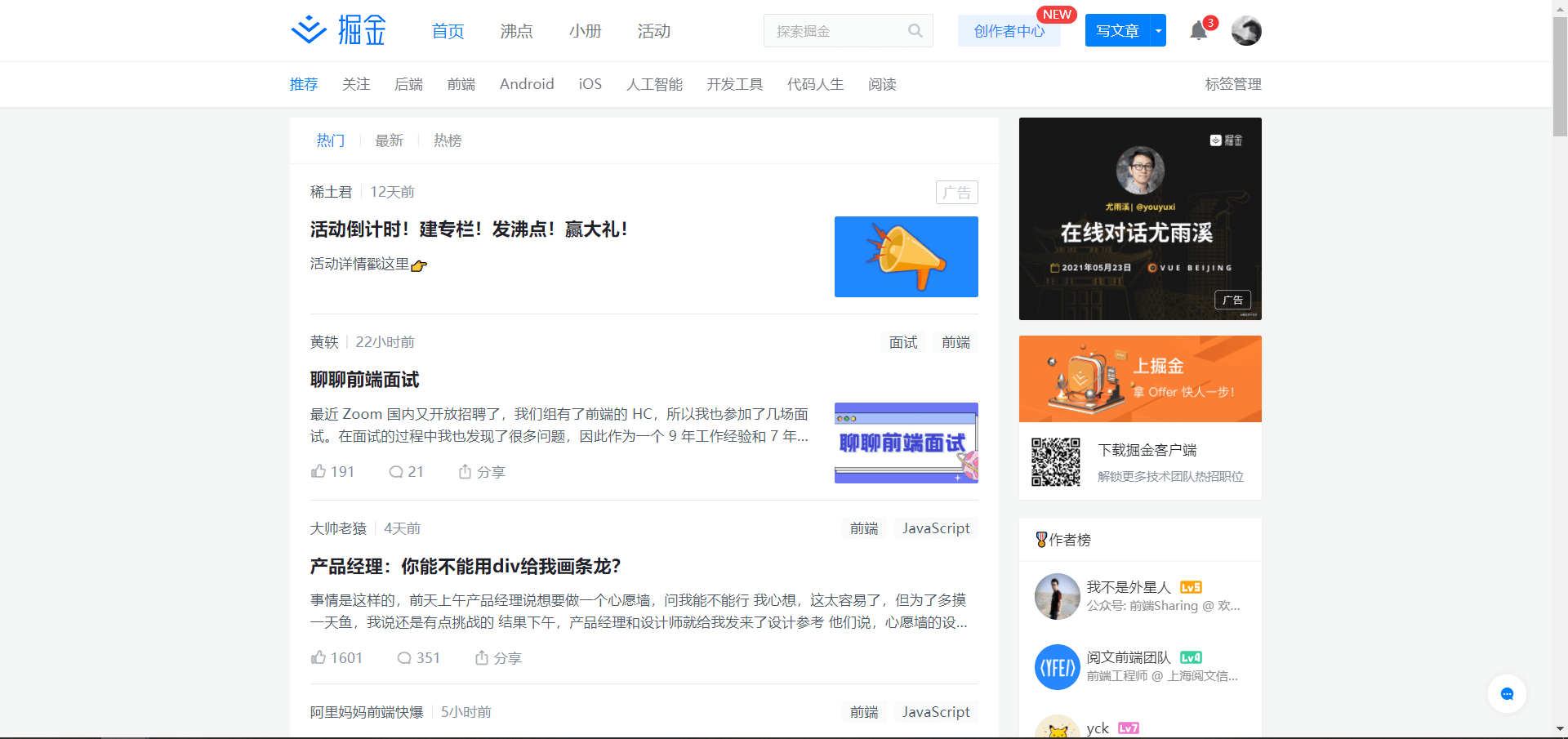Like the 聊聊前端面试 article (191)

click(332, 471)
